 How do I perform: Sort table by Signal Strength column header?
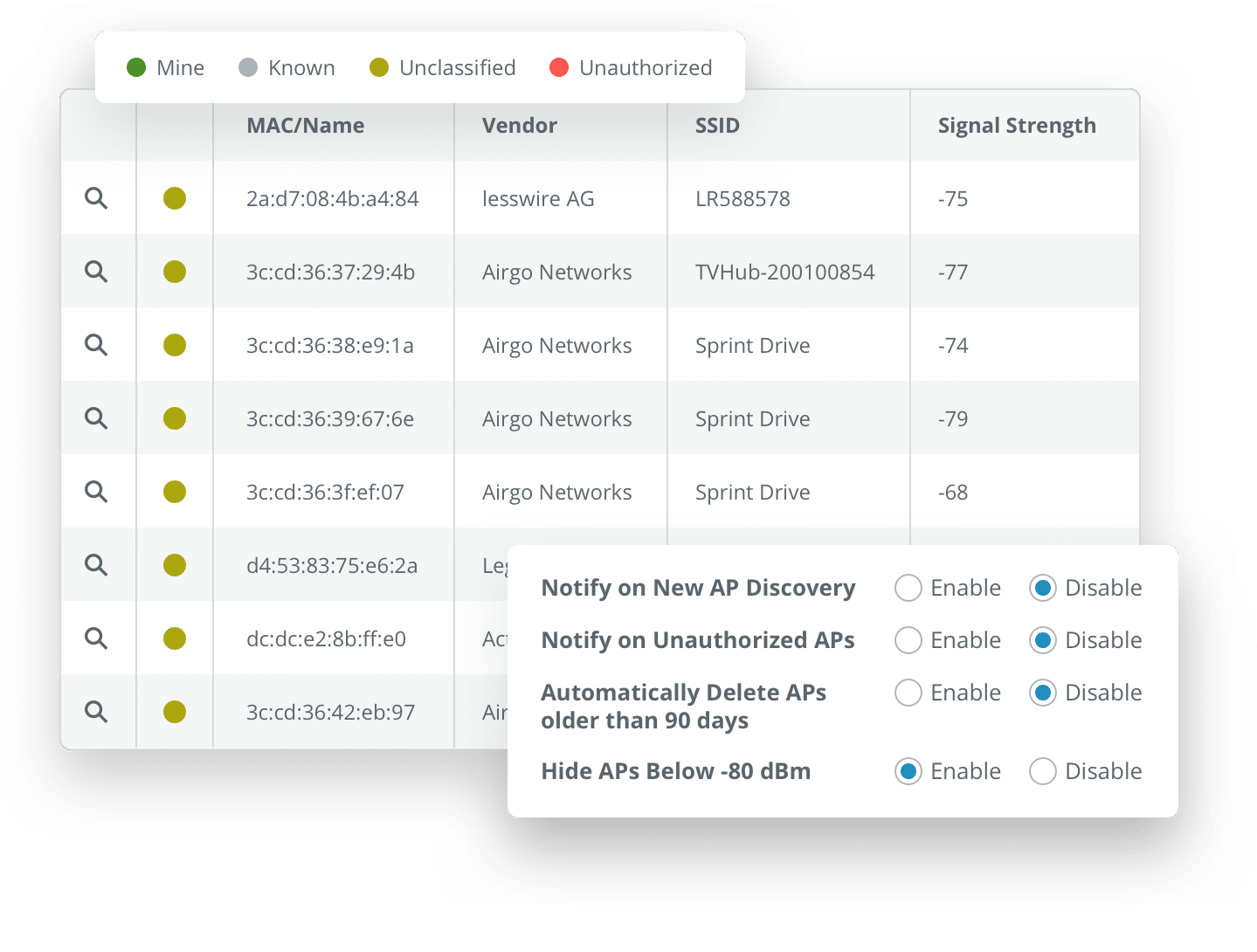point(1016,126)
